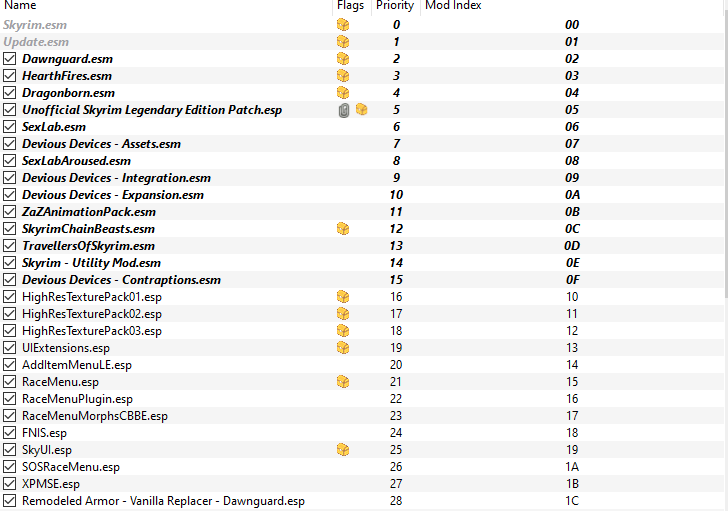Select Remodeled Armor - Vanilla Replacer - Dawnguard.esp
Image resolution: width=728 pixels, height=511 pixels.
[x=163, y=501]
